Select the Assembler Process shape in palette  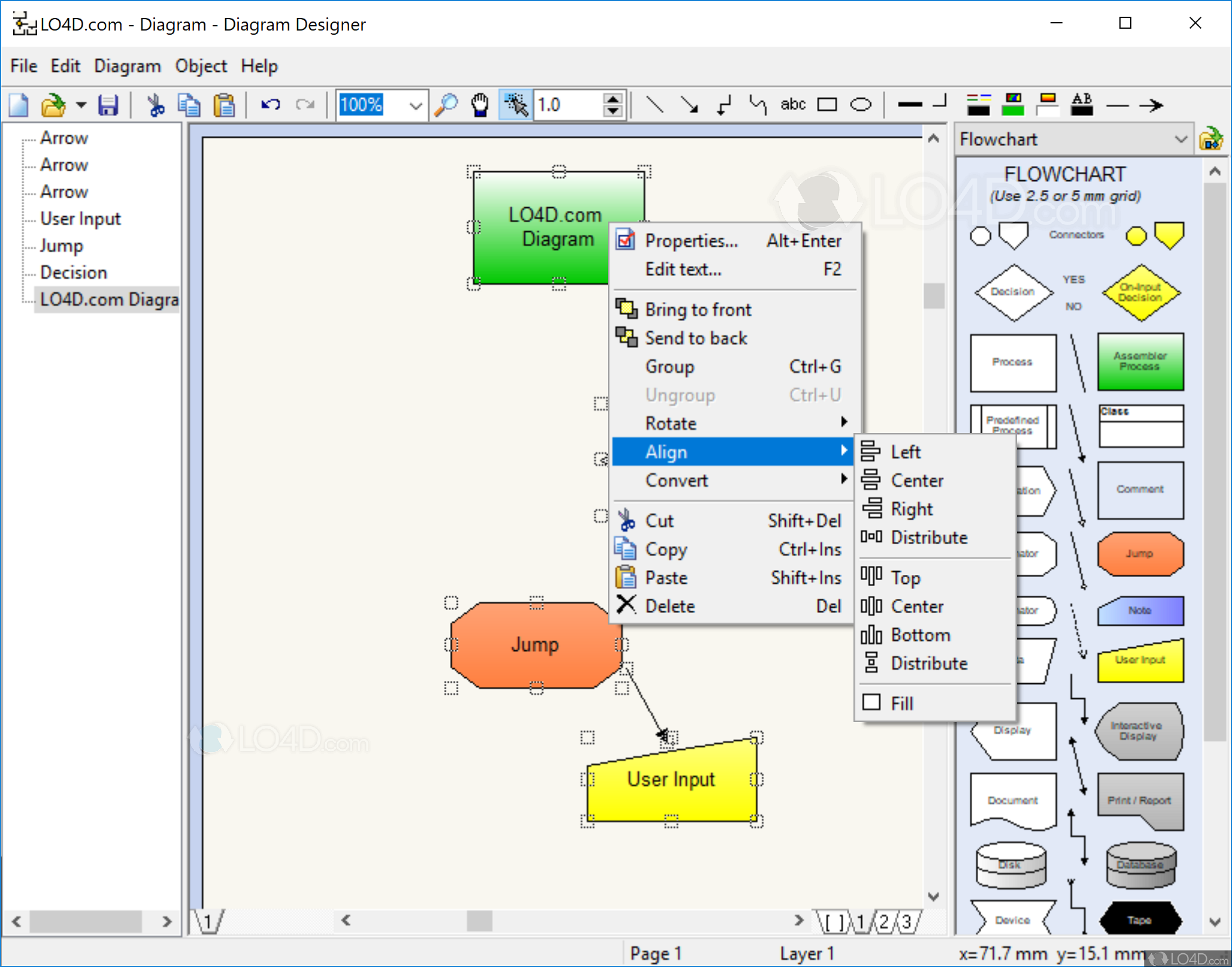1140,362
